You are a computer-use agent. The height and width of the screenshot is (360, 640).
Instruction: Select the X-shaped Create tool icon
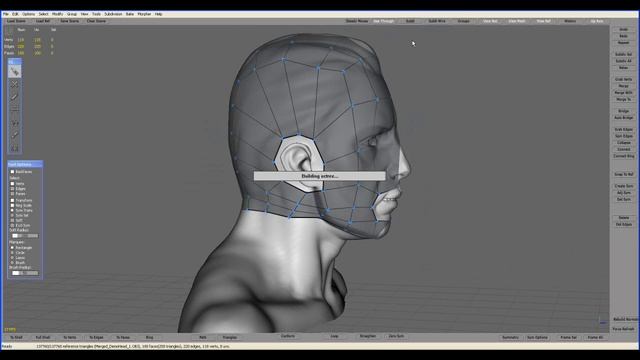pyautogui.click(x=15, y=84)
